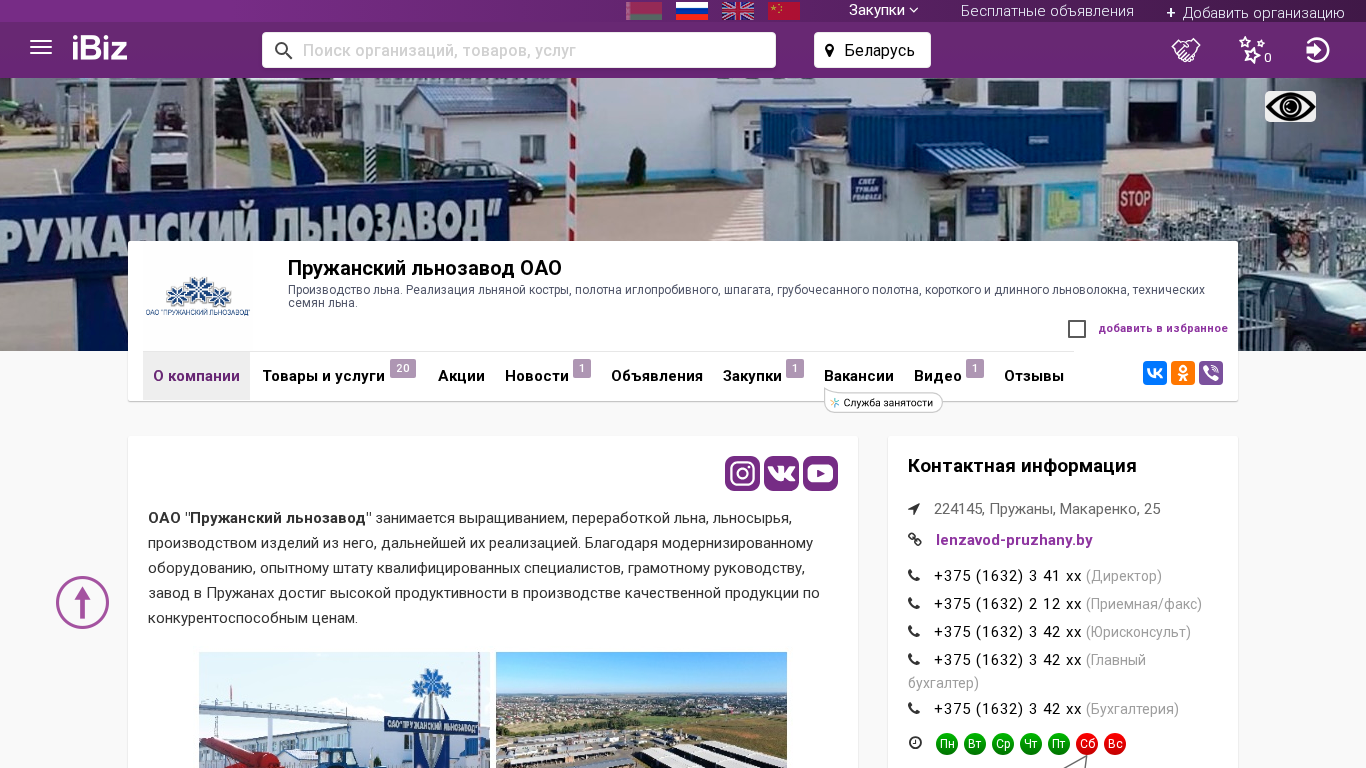
Task: Click the red Вс day-off indicator
Action: click(1115, 744)
